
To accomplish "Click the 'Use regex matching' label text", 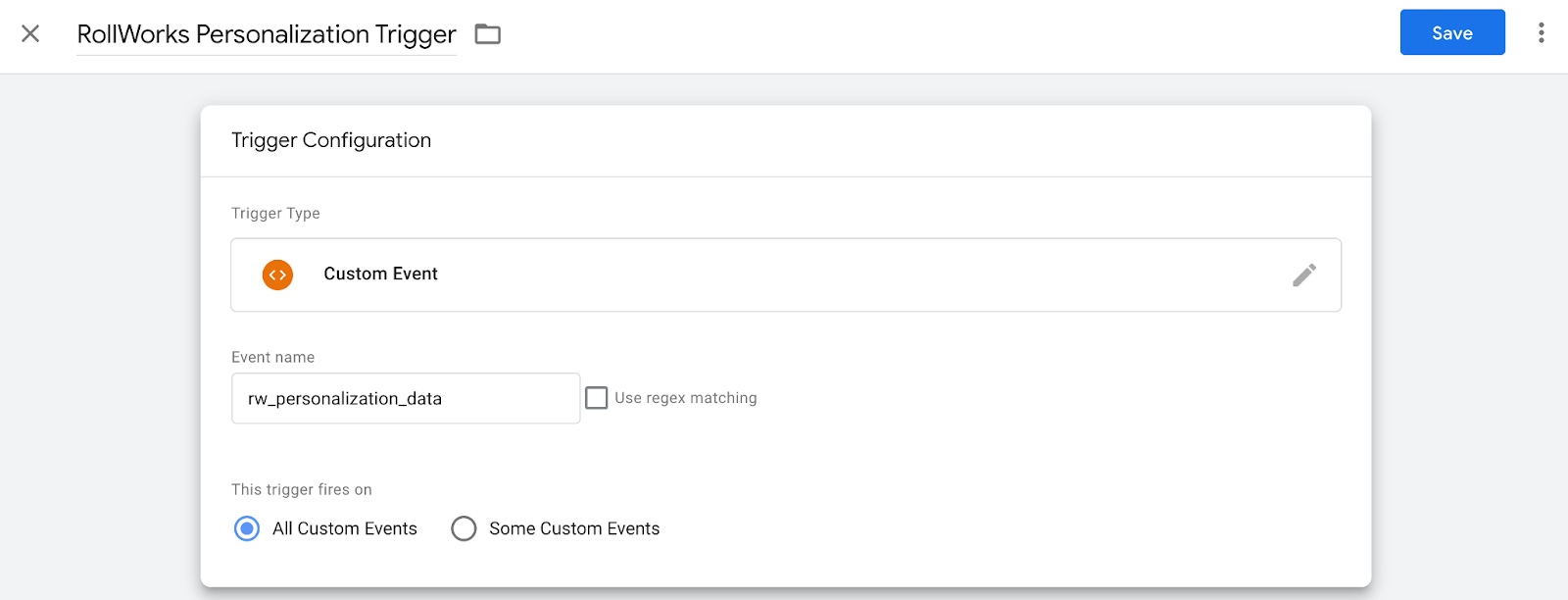I will pyautogui.click(x=685, y=398).
